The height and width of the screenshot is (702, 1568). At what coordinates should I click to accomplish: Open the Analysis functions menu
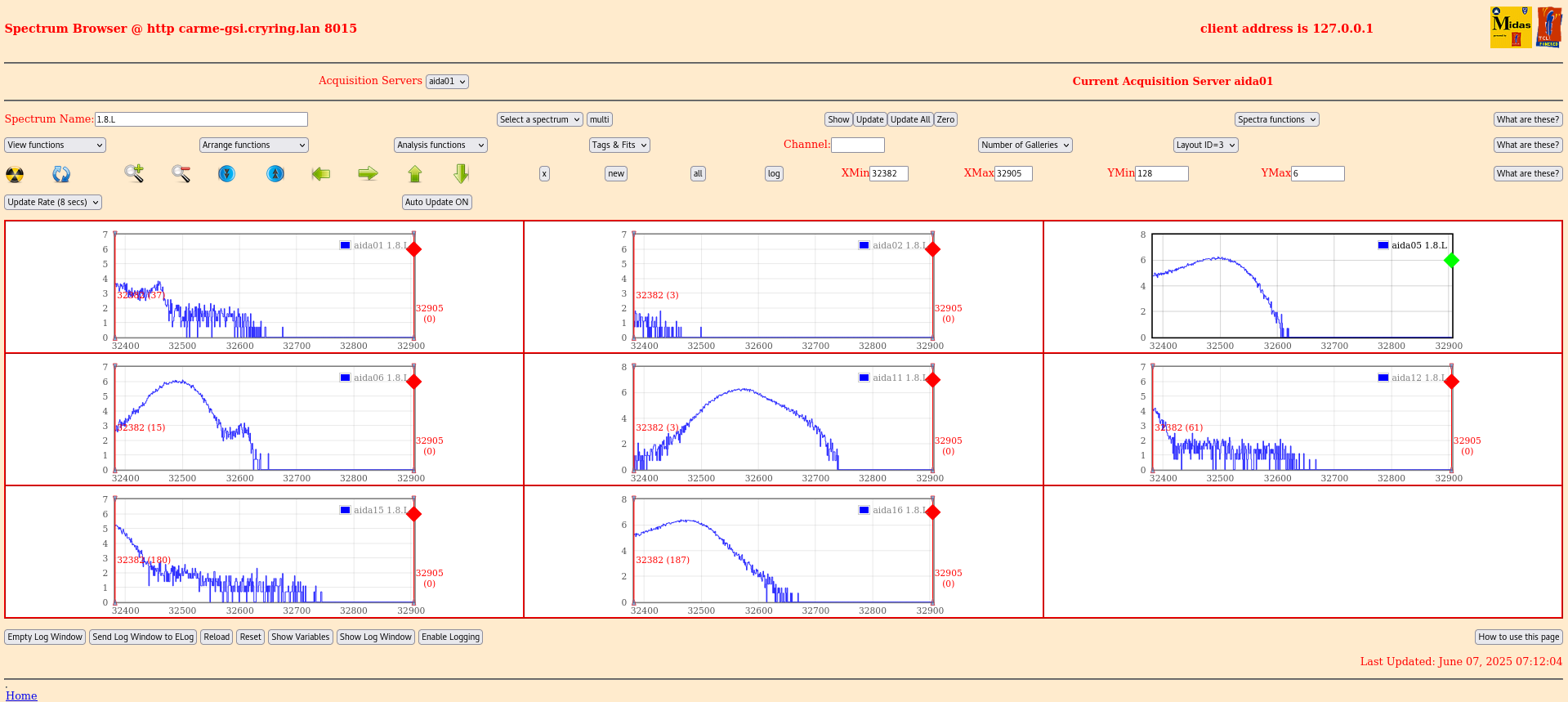pos(440,145)
